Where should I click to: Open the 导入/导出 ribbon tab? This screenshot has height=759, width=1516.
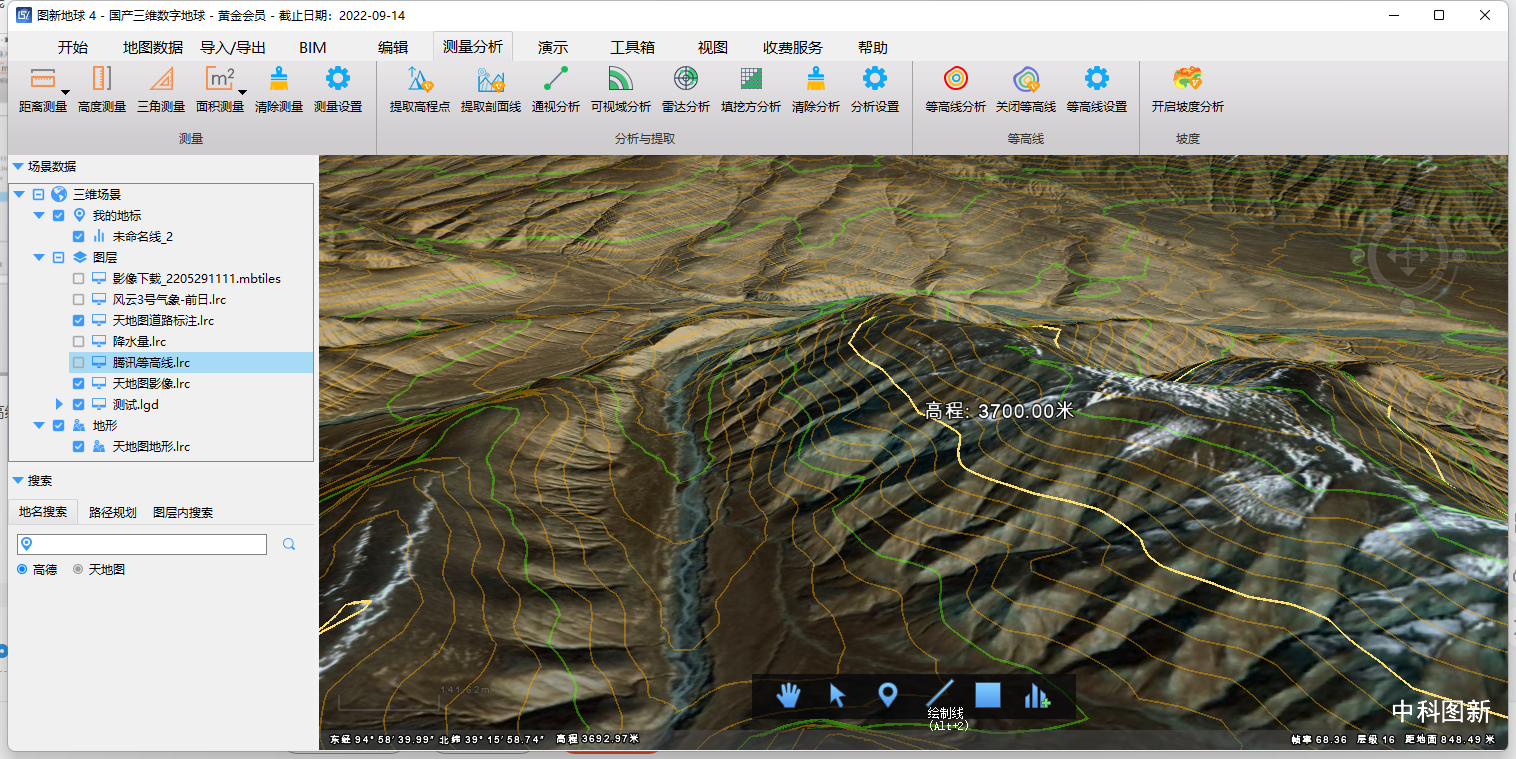(233, 47)
